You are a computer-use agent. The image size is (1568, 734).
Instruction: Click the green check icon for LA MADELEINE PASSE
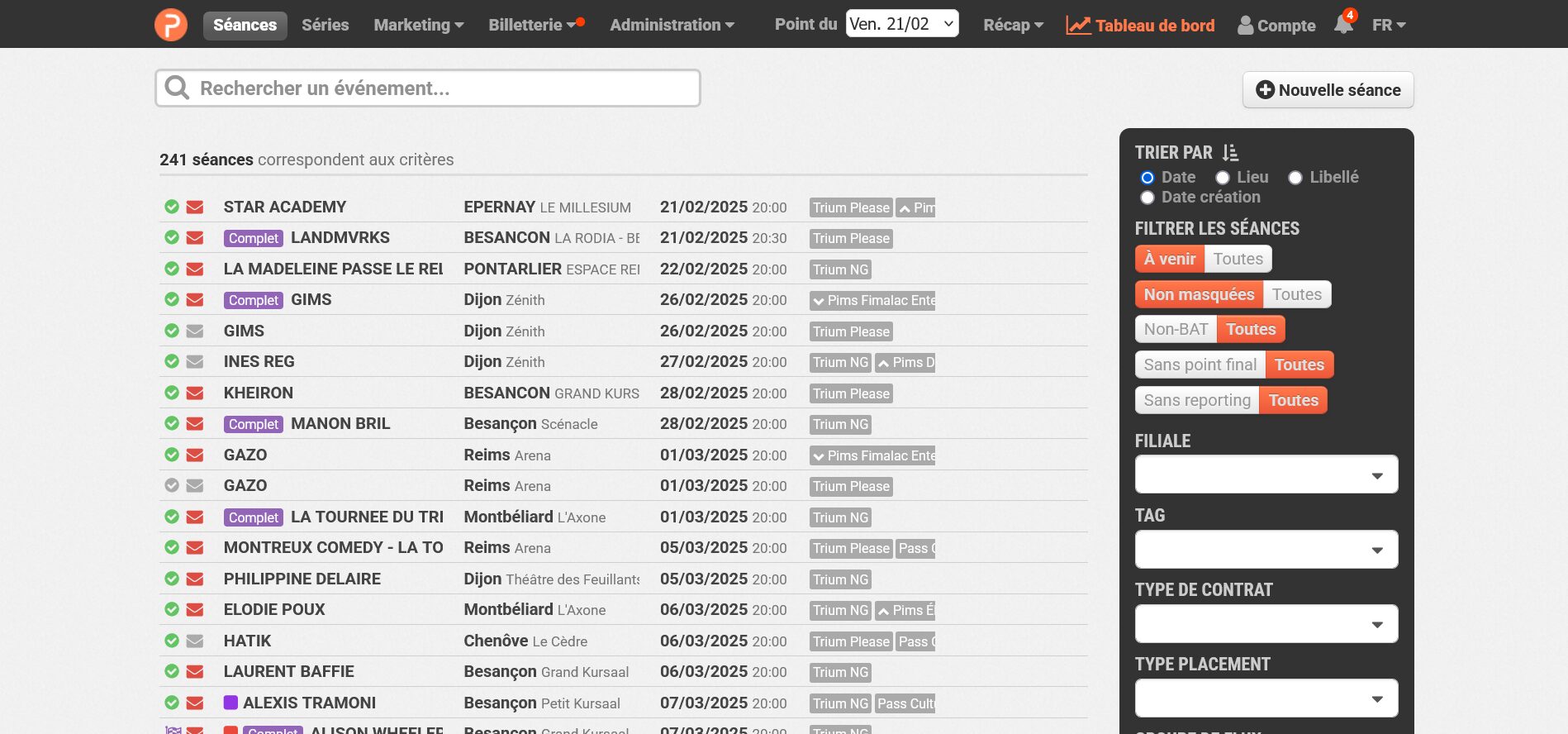(172, 269)
